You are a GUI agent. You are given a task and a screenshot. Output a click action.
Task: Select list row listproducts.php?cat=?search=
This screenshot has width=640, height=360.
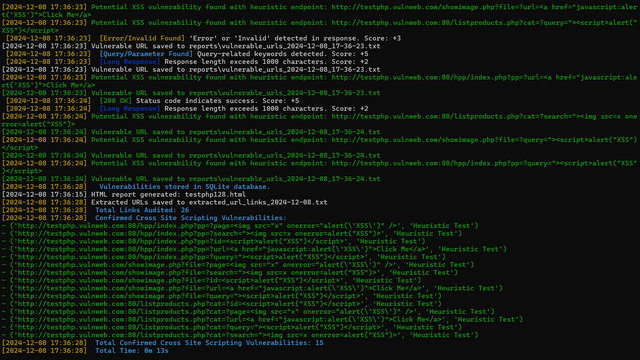(x=240, y=335)
